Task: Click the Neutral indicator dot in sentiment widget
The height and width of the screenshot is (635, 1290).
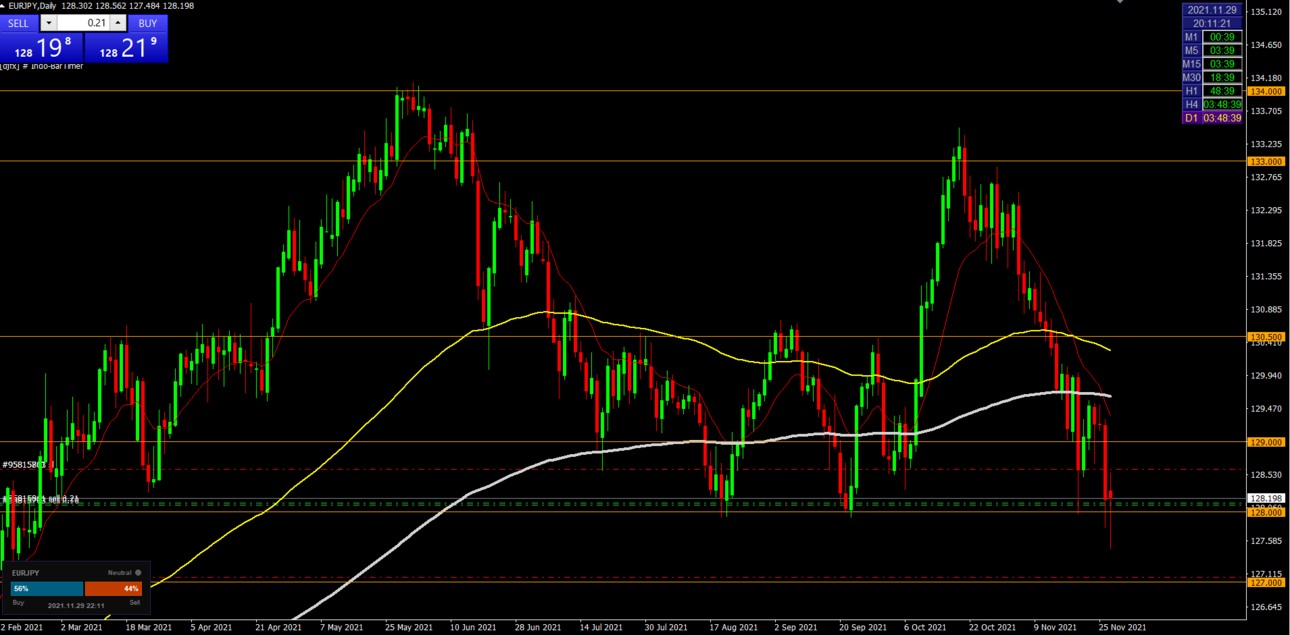Action: click(138, 573)
